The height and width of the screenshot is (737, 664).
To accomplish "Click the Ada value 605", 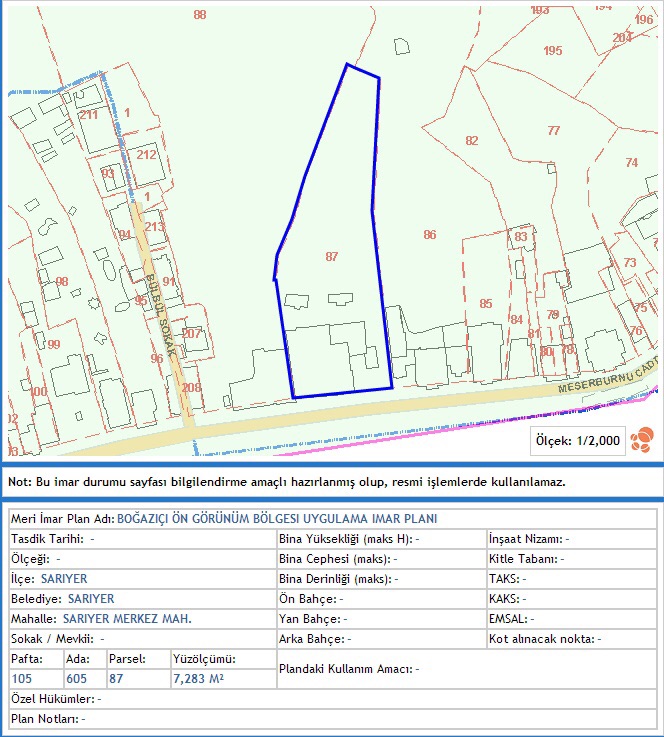I will [x=76, y=679].
